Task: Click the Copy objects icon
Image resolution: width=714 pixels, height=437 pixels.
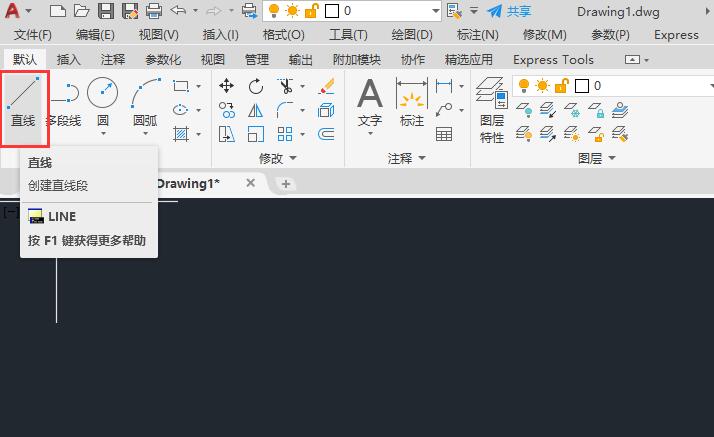Action: (226, 110)
